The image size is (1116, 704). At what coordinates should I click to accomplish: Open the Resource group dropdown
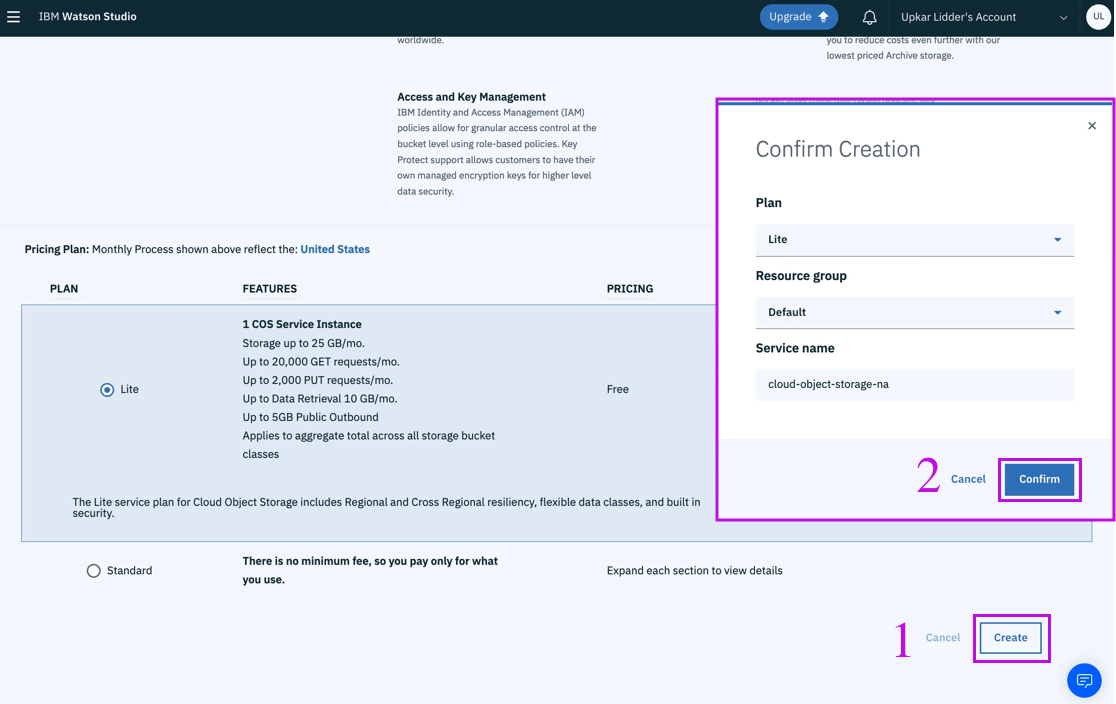point(915,312)
